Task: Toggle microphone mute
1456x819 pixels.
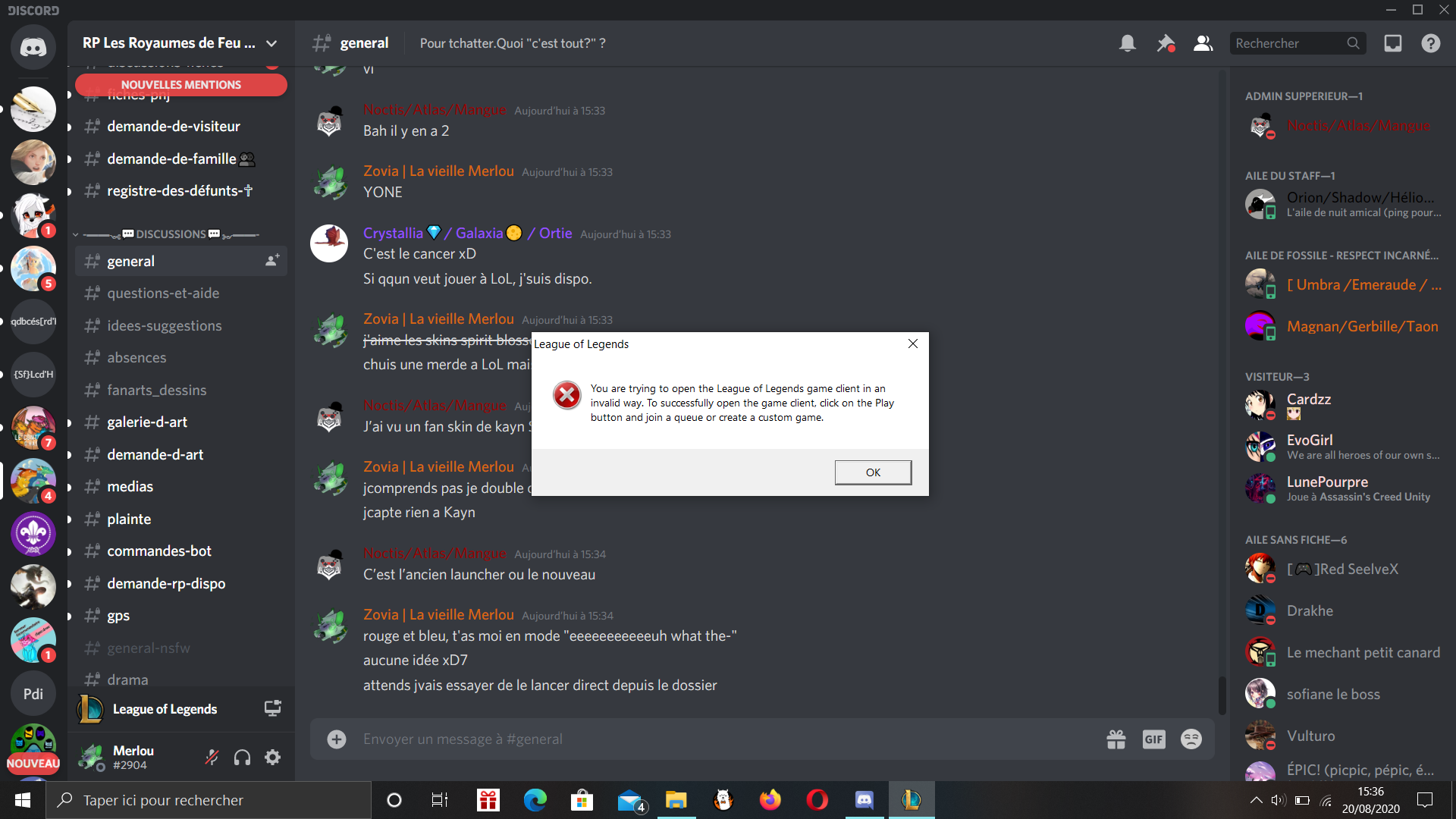Action: (212, 757)
